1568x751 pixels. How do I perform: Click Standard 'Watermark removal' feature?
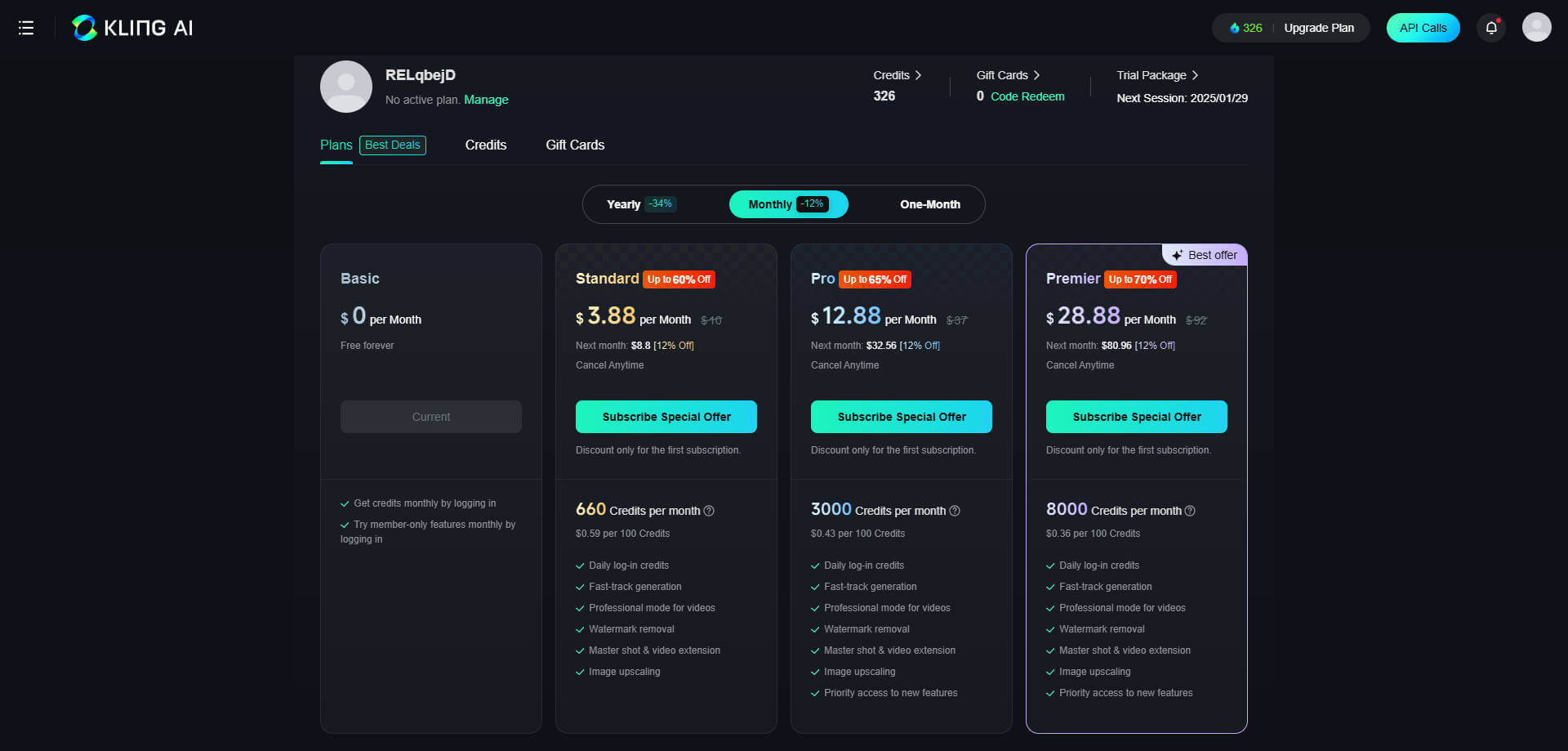click(631, 629)
